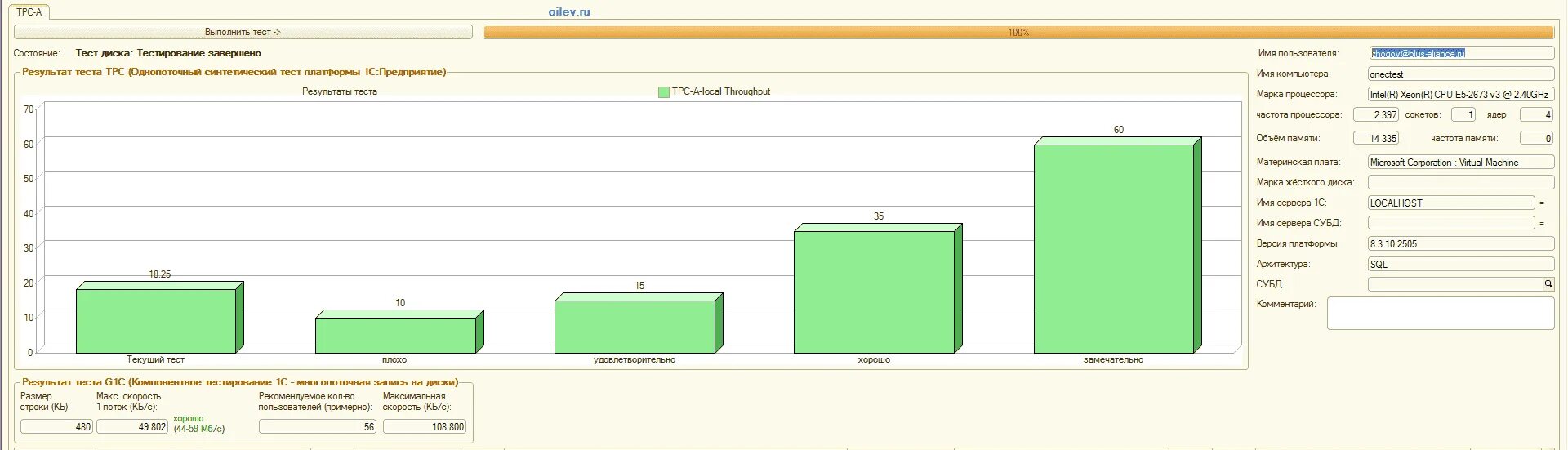
Task: Click the частота памяти value field
Action: [x=1536, y=138]
